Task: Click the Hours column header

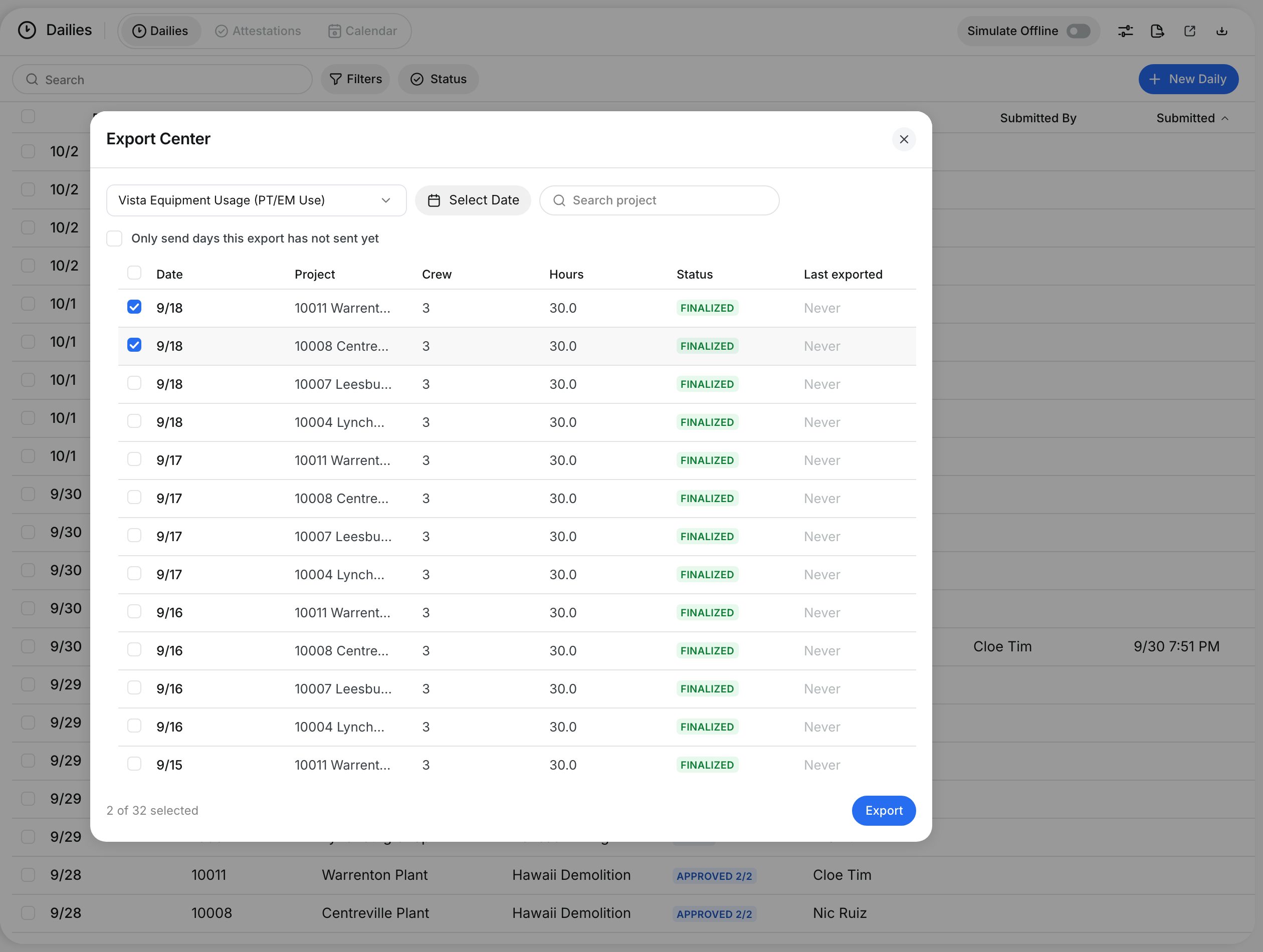Action: [566, 275]
